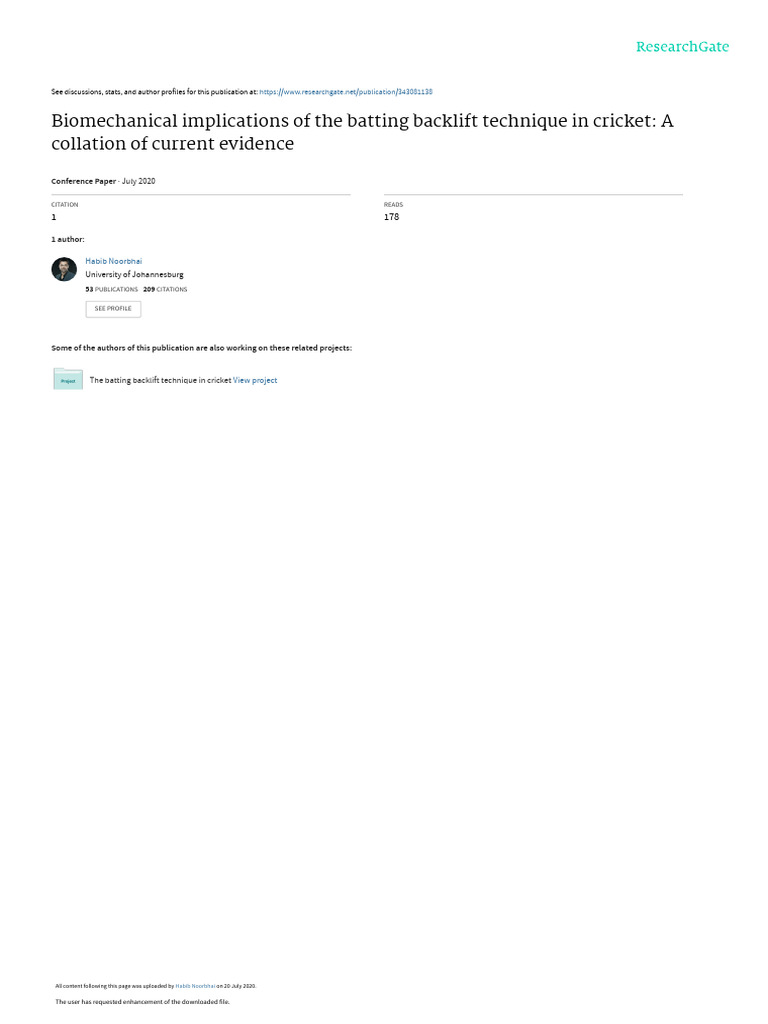768x1024 pixels.
Task: Click the '1 author:' label
Action: click(68, 240)
